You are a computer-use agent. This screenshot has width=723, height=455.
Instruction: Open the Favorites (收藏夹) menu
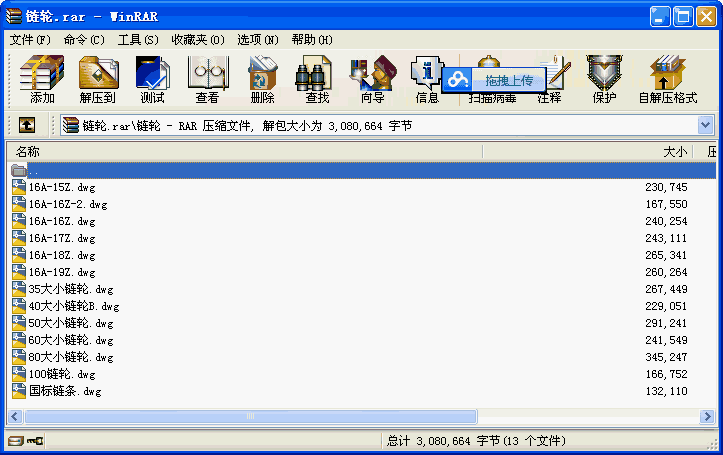point(198,40)
